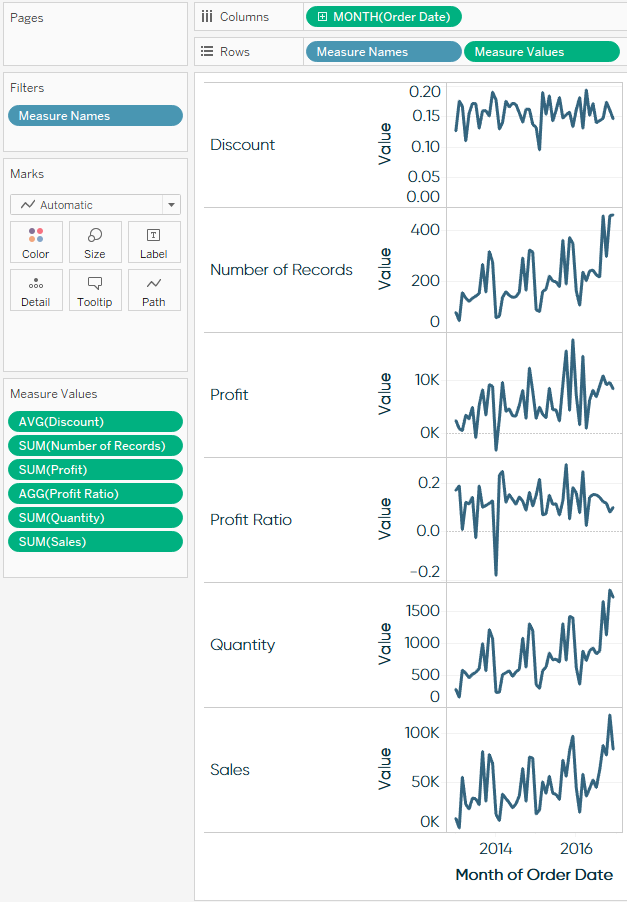Select the AGG(Profit Ratio) green pill
Viewport: 627px width, 902px height.
[95, 493]
